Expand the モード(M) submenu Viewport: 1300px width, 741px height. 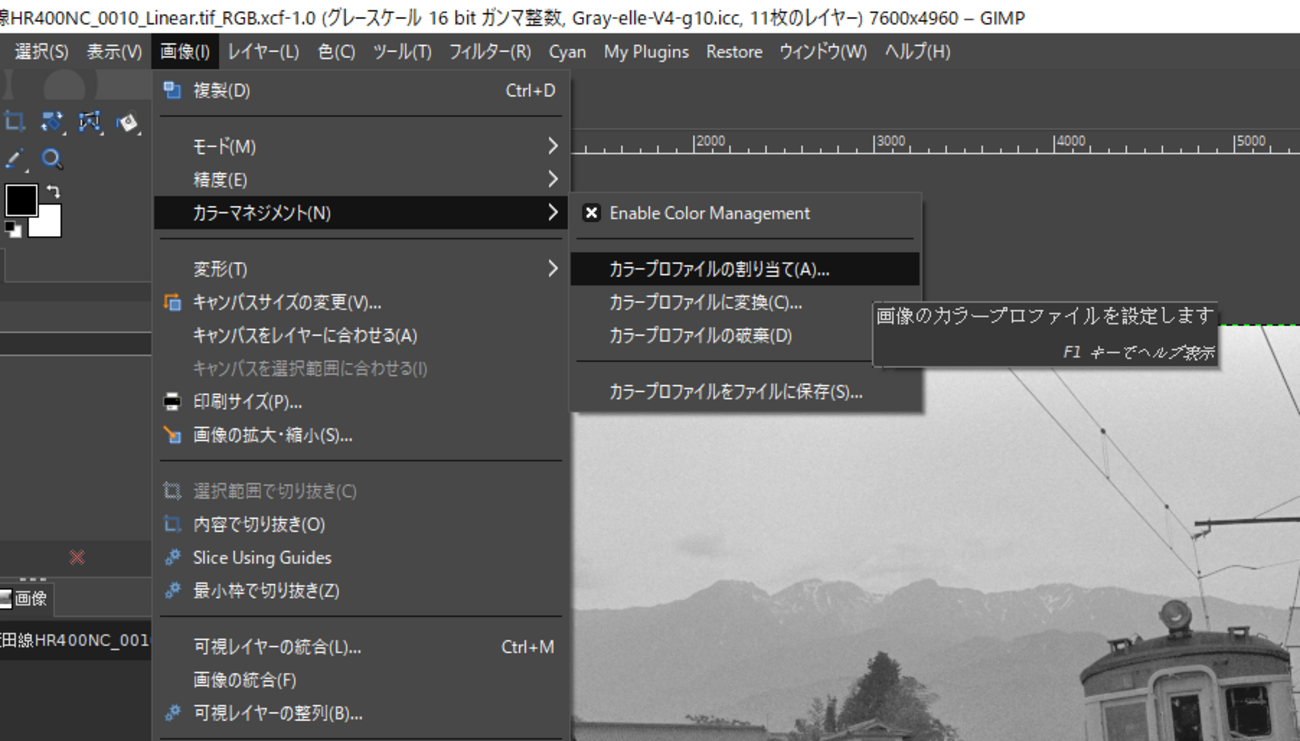pyautogui.click(x=360, y=147)
